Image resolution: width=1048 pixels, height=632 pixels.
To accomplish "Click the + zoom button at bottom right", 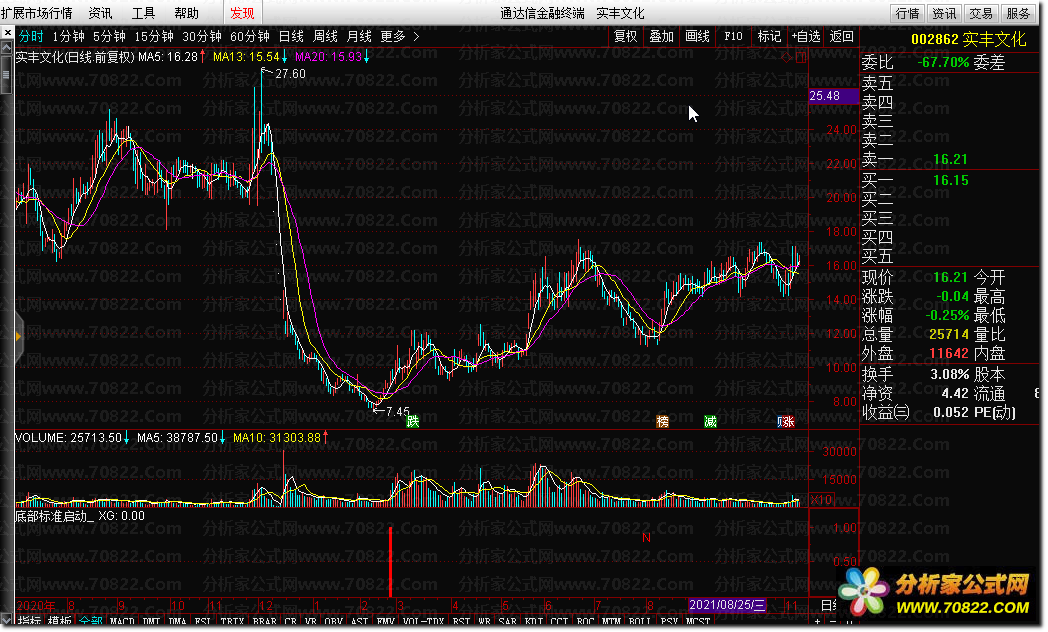I will 817,622.
